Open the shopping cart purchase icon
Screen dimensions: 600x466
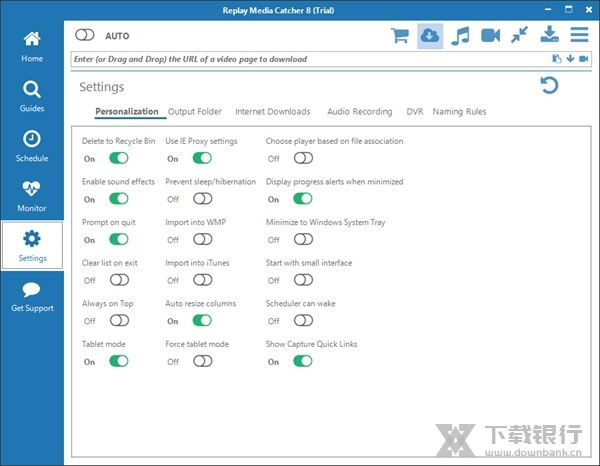(400, 36)
